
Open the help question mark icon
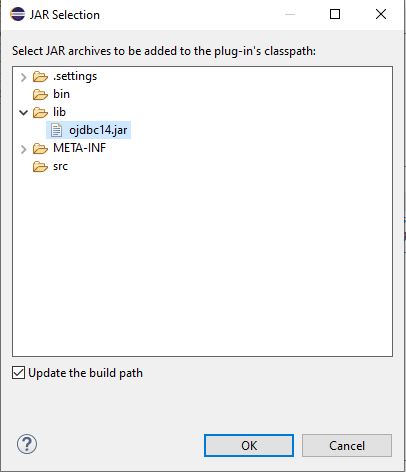pyautogui.click(x=27, y=444)
